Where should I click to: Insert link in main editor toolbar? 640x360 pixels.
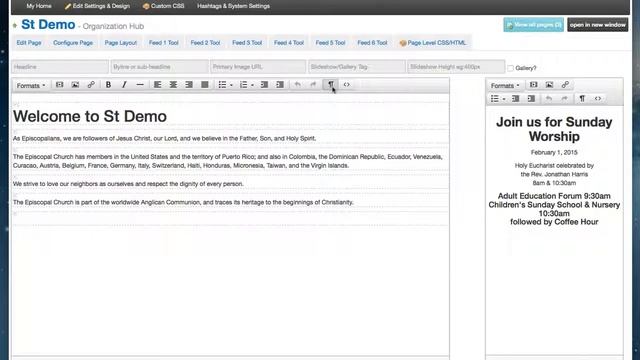pos(91,85)
